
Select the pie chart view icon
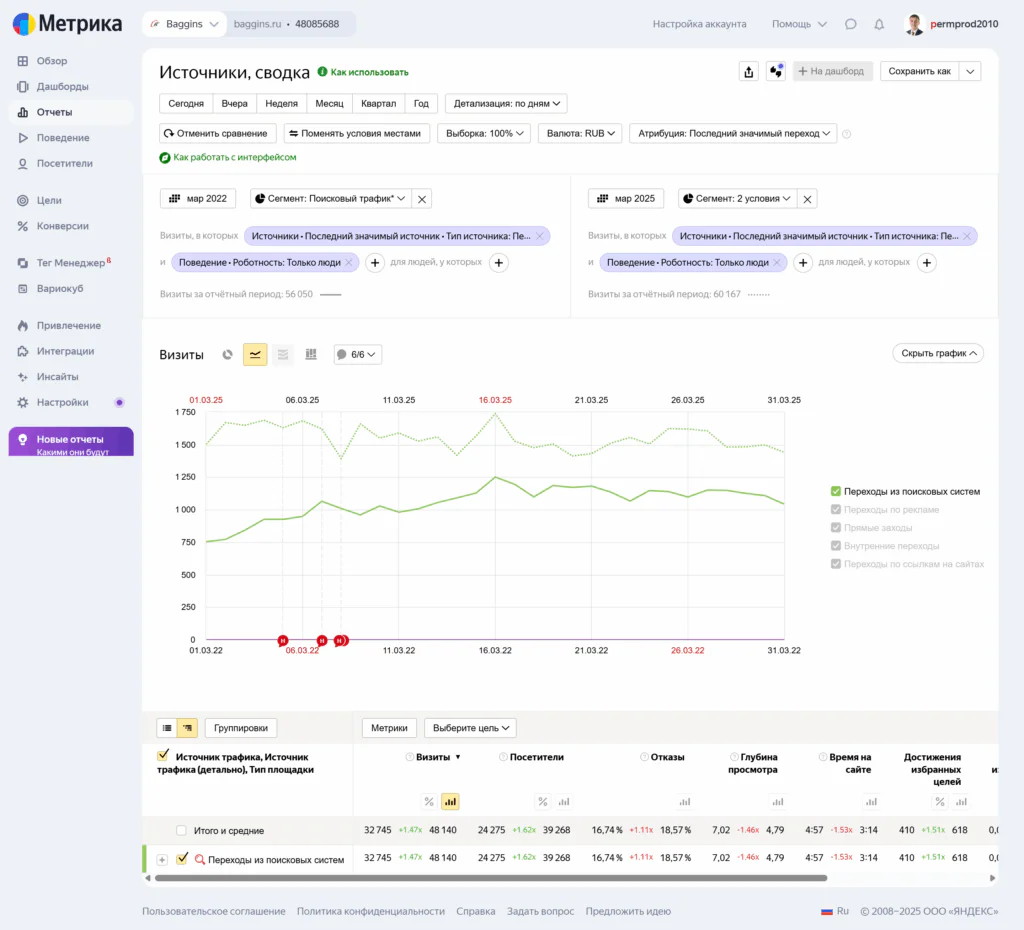pos(227,355)
